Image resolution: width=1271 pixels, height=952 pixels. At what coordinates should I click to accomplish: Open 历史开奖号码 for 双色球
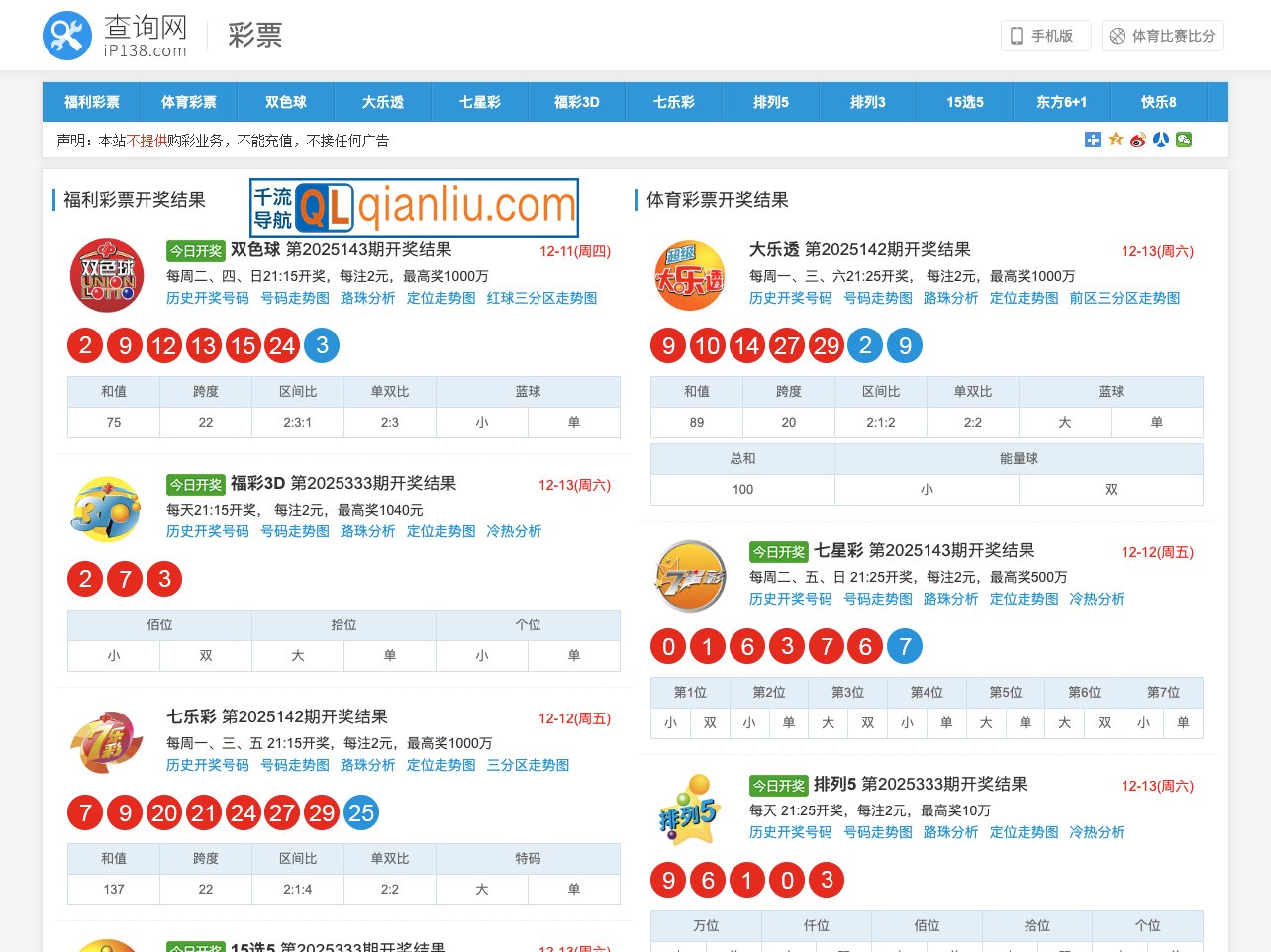[206, 297]
